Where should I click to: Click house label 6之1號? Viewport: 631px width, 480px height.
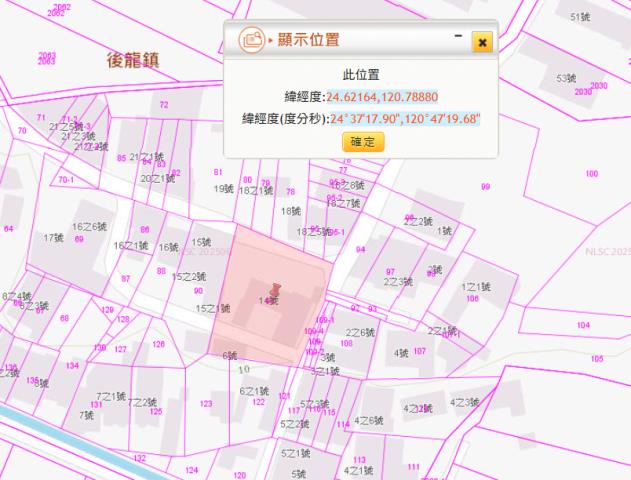[254, 391]
